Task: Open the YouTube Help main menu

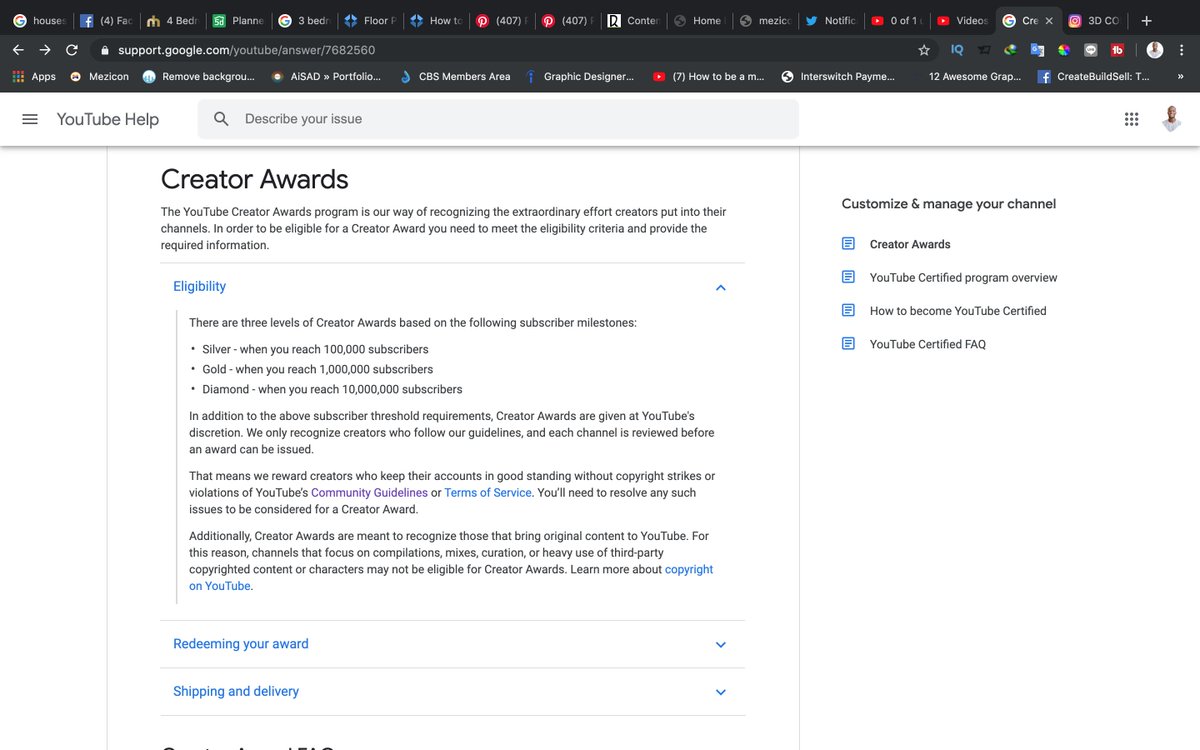Action: tap(30, 119)
